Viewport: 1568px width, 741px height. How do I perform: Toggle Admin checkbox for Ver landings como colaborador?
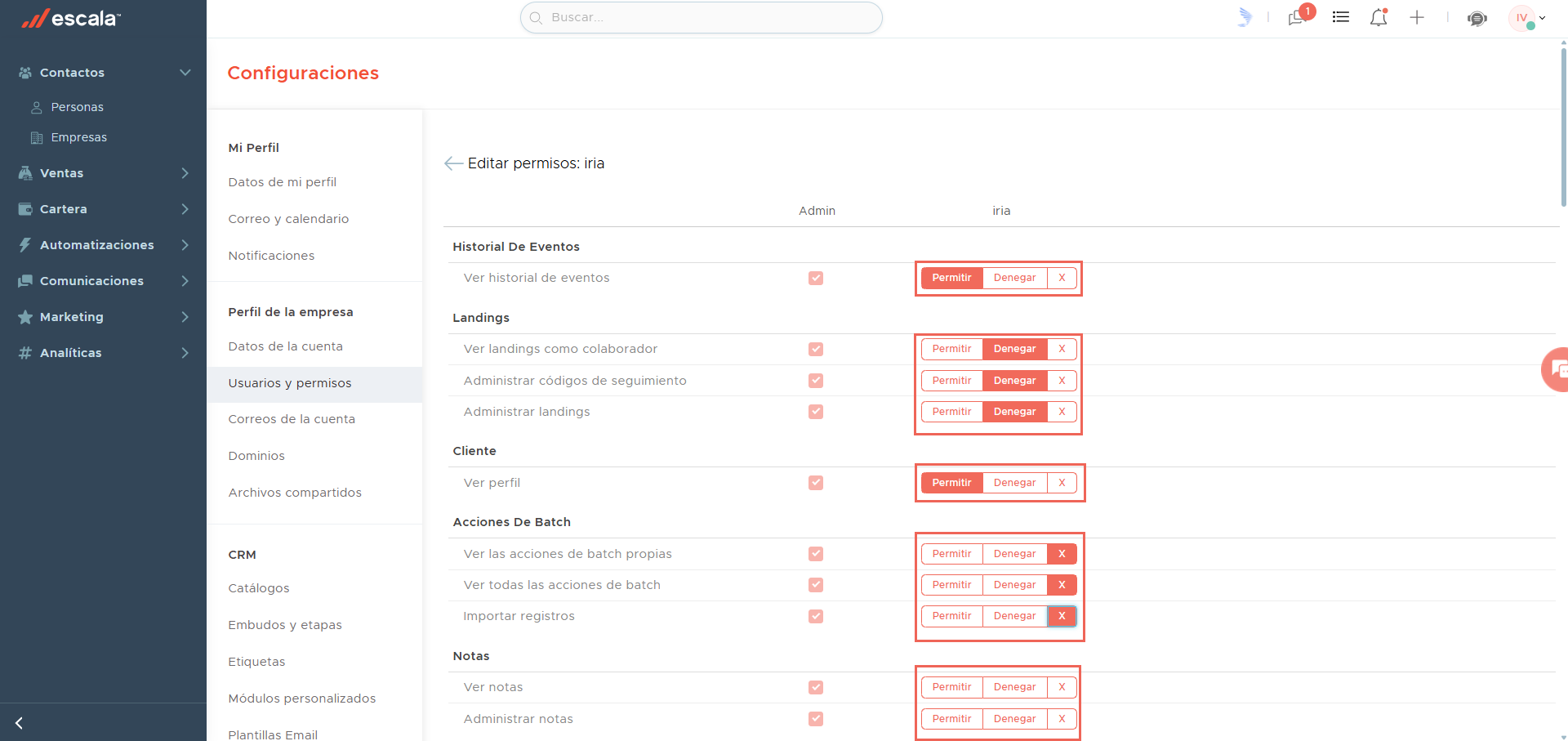(816, 350)
